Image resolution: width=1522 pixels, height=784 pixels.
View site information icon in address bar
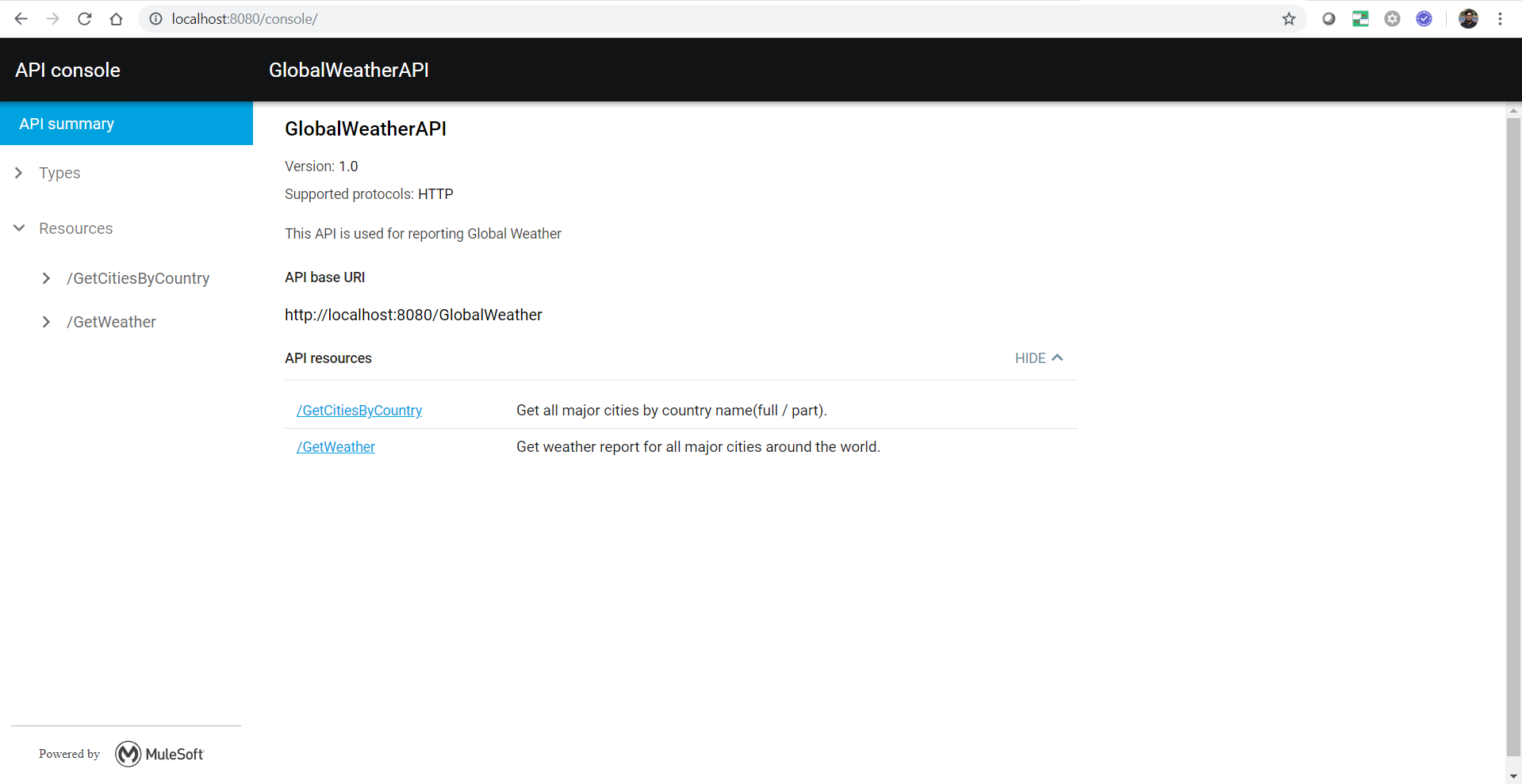156,19
